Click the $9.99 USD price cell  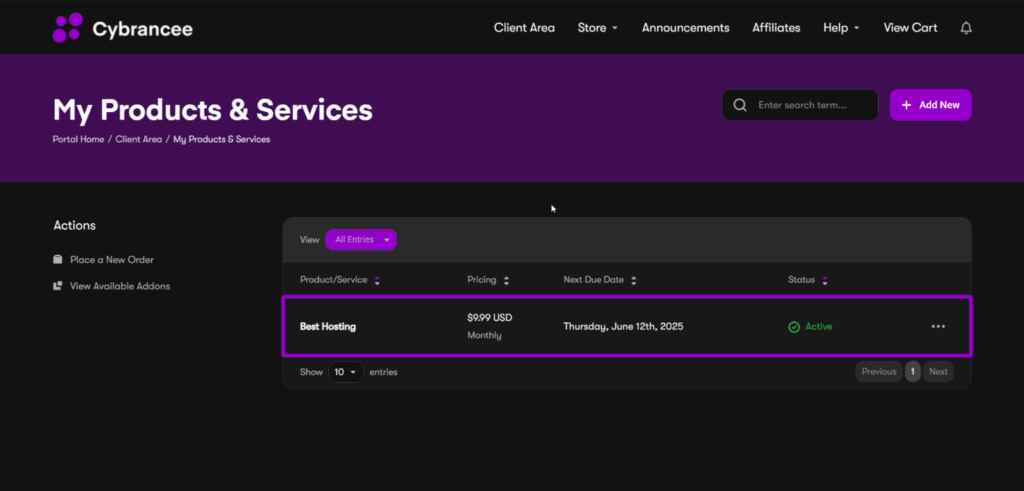pos(490,318)
